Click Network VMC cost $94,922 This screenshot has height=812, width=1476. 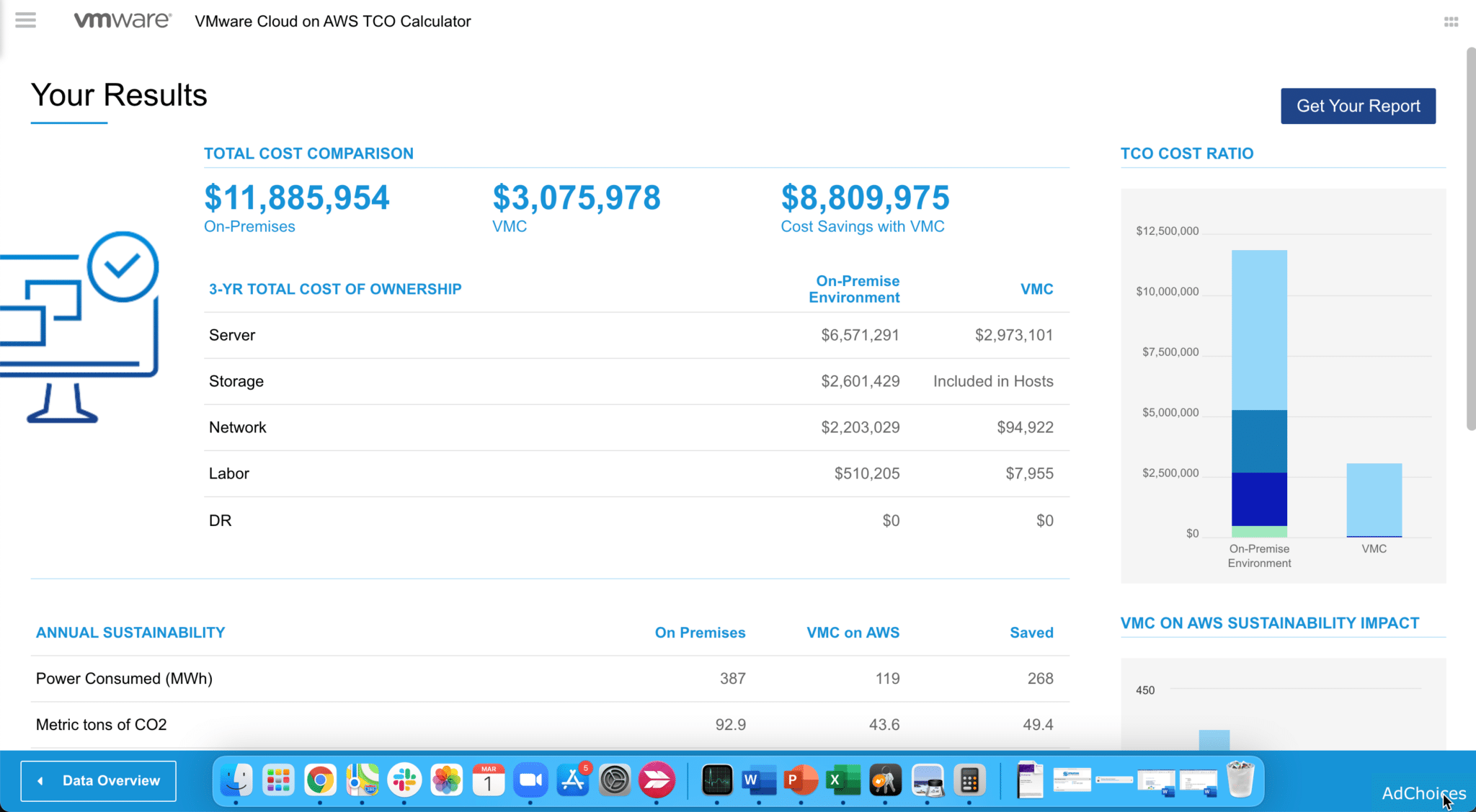[1025, 427]
